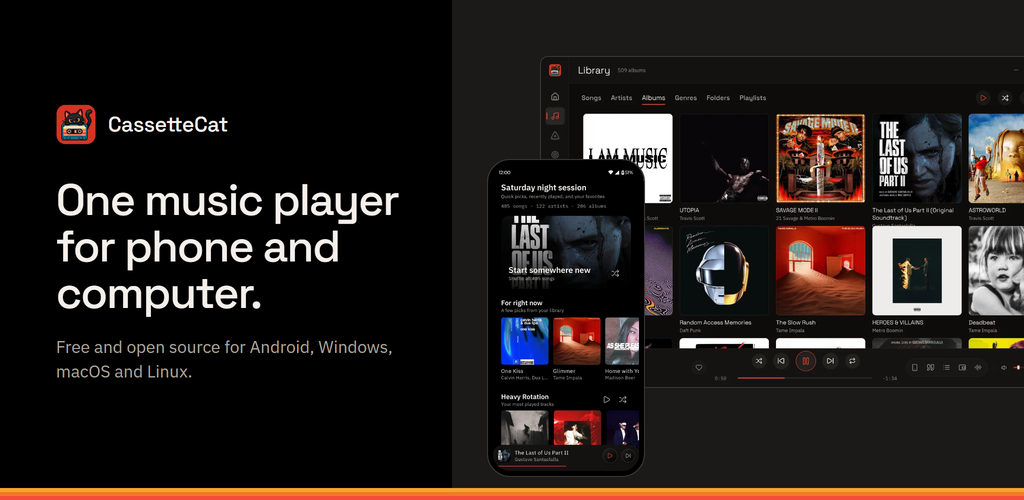Image resolution: width=1024 pixels, height=500 pixels.
Task: Tap Start somewhere new shuffle icon on phone
Action: click(x=615, y=273)
